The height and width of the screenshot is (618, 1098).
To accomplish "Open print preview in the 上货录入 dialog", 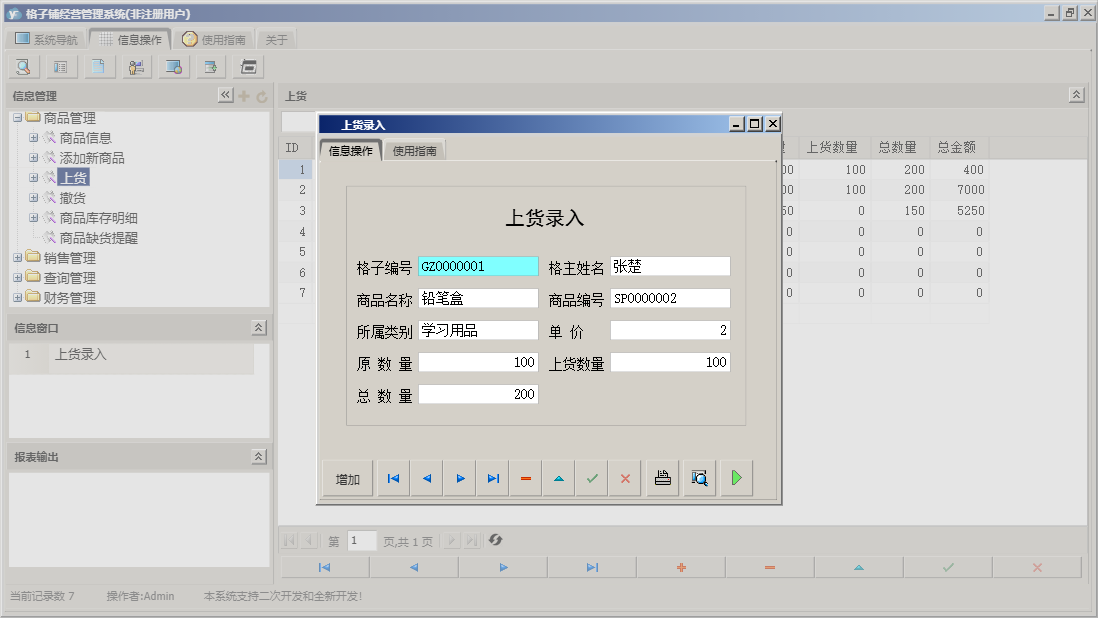I will (x=699, y=477).
